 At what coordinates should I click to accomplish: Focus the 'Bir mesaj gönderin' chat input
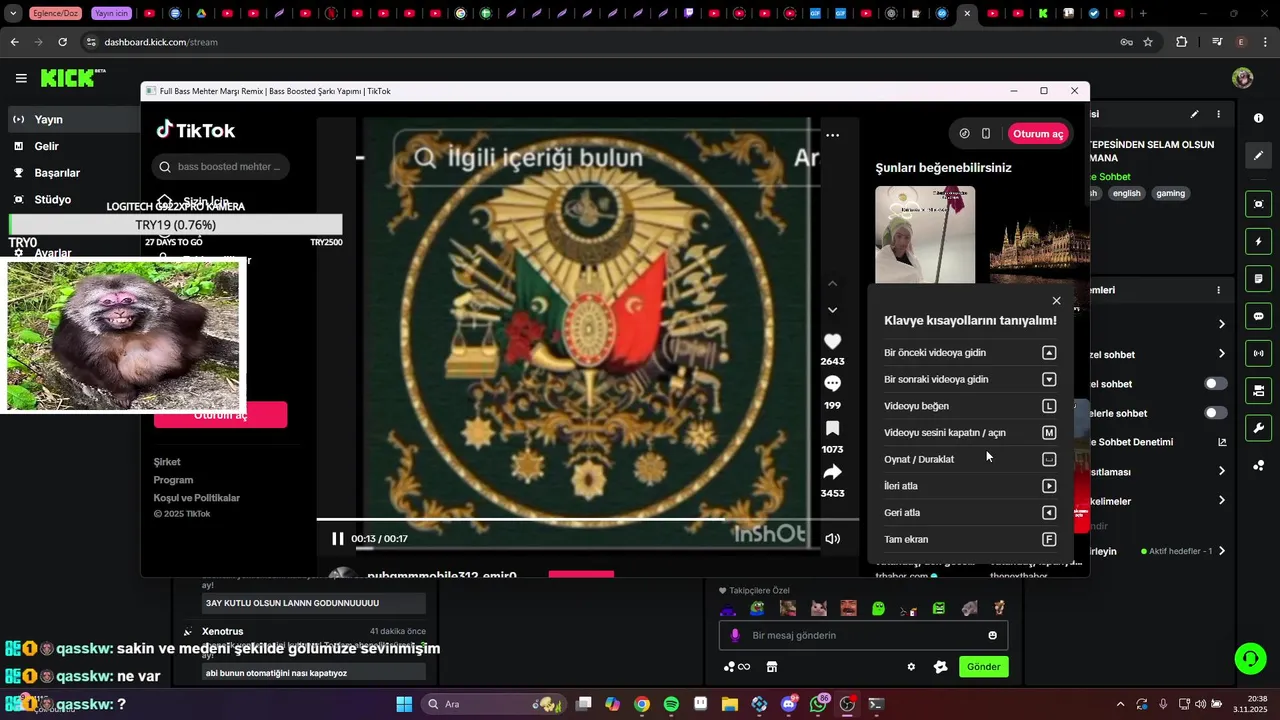point(863,635)
